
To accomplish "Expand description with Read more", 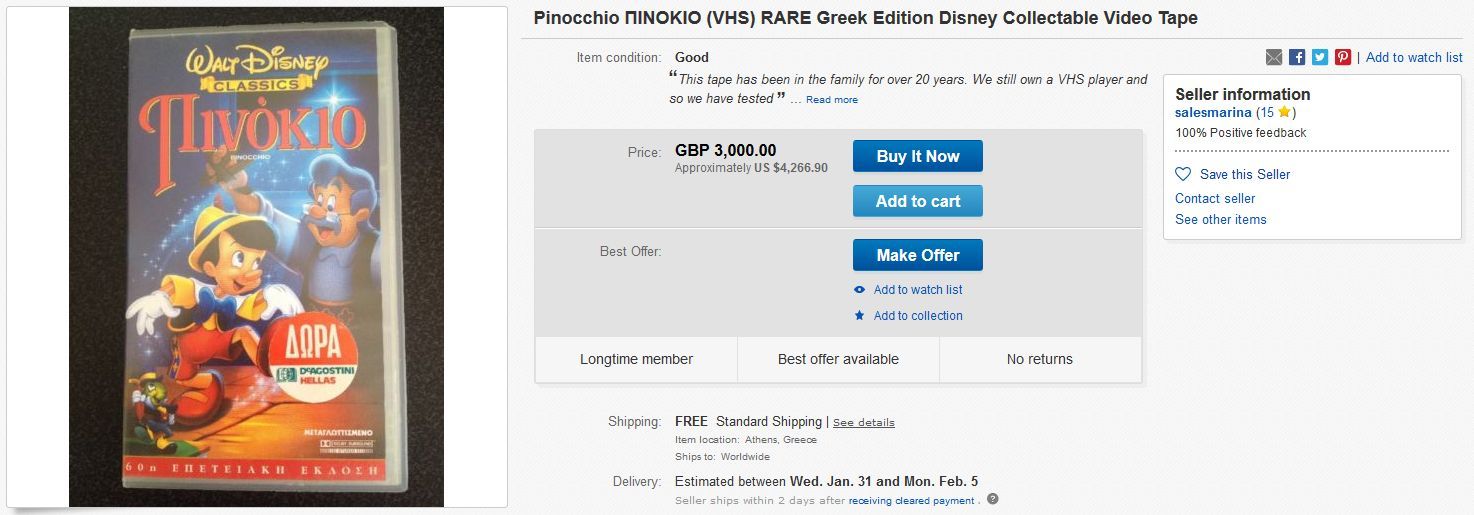I will click(832, 100).
